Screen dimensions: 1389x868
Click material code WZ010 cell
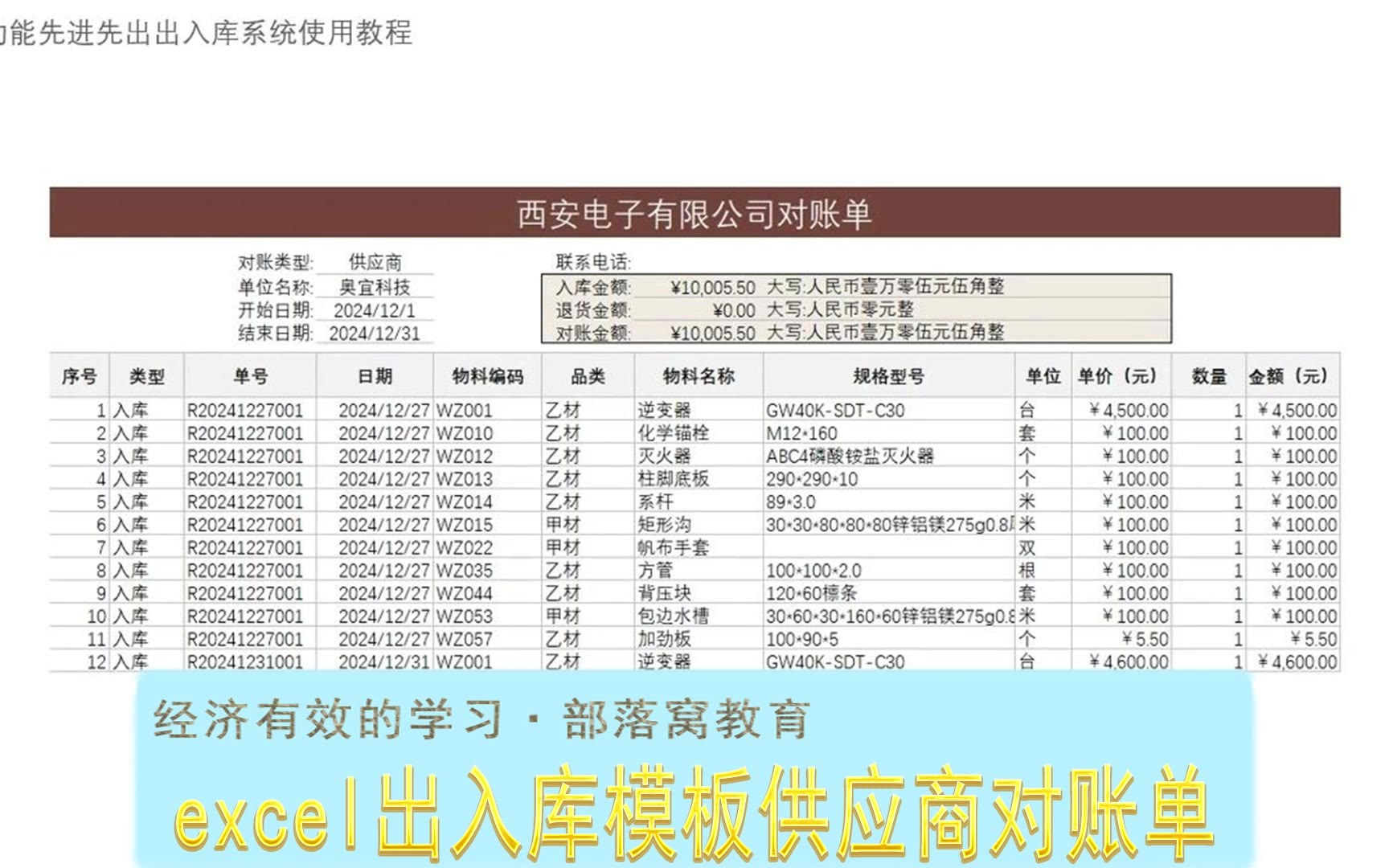[x=465, y=433]
